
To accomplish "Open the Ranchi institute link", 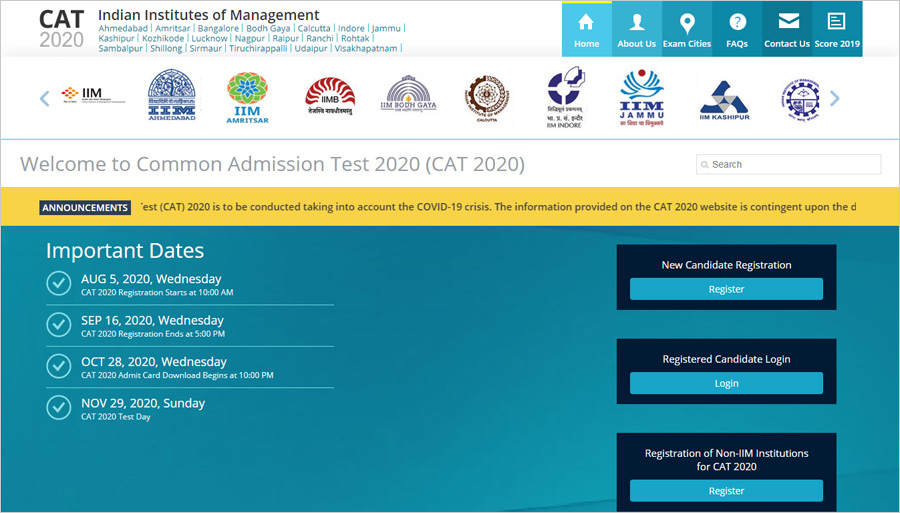I will 320,38.
